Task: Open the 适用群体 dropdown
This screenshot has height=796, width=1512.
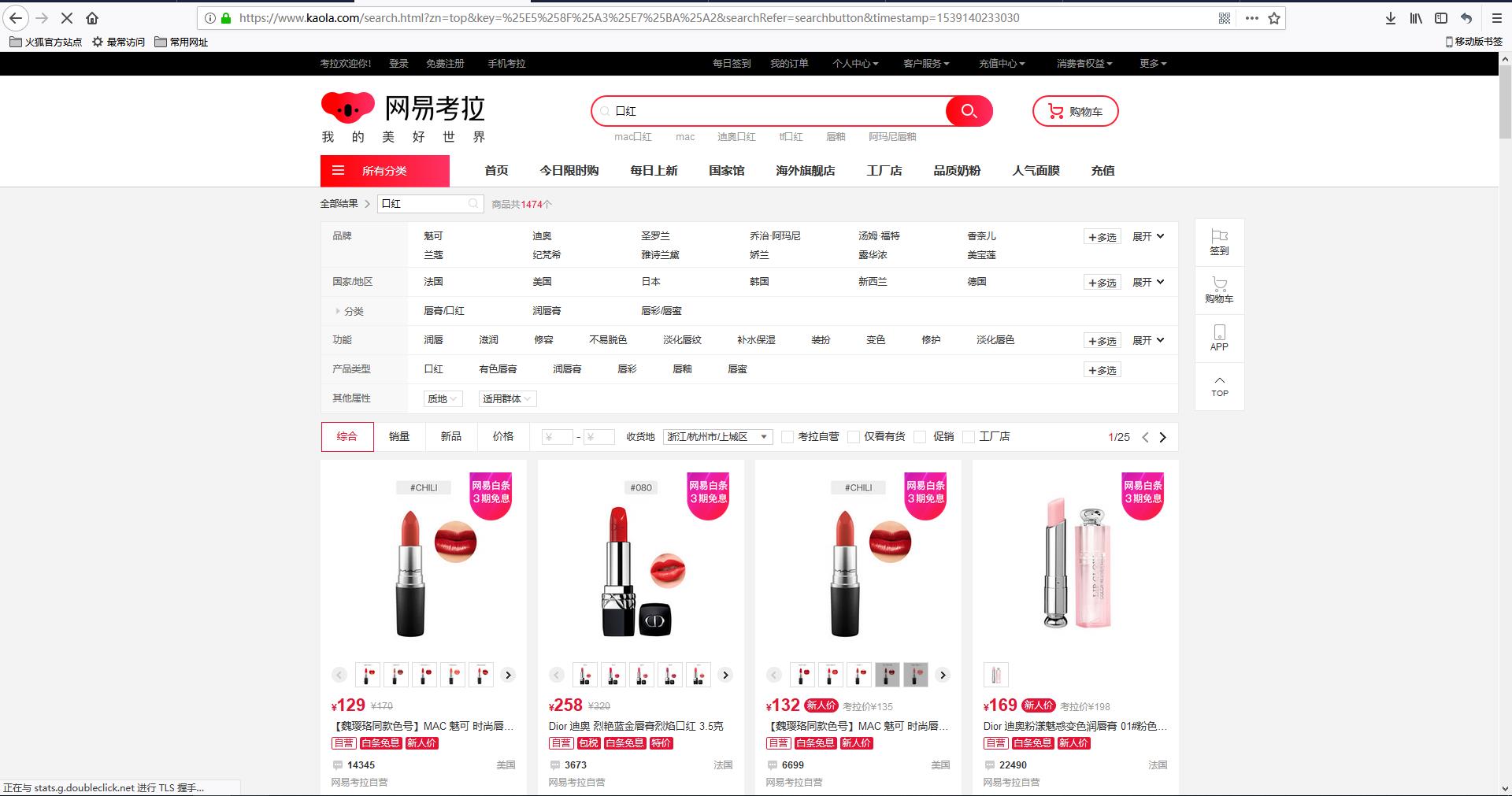Action: 507,399
